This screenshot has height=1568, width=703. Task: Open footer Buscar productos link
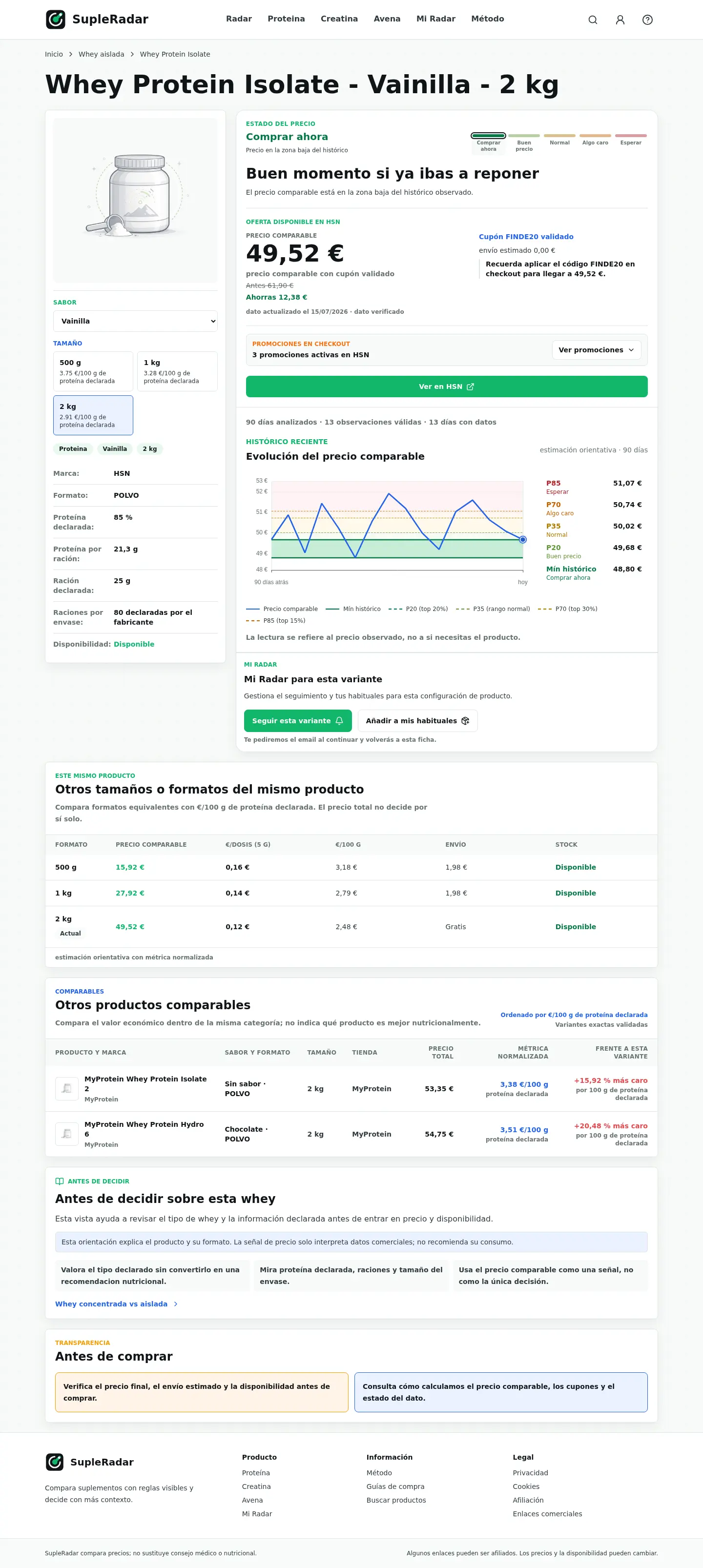(396, 1500)
